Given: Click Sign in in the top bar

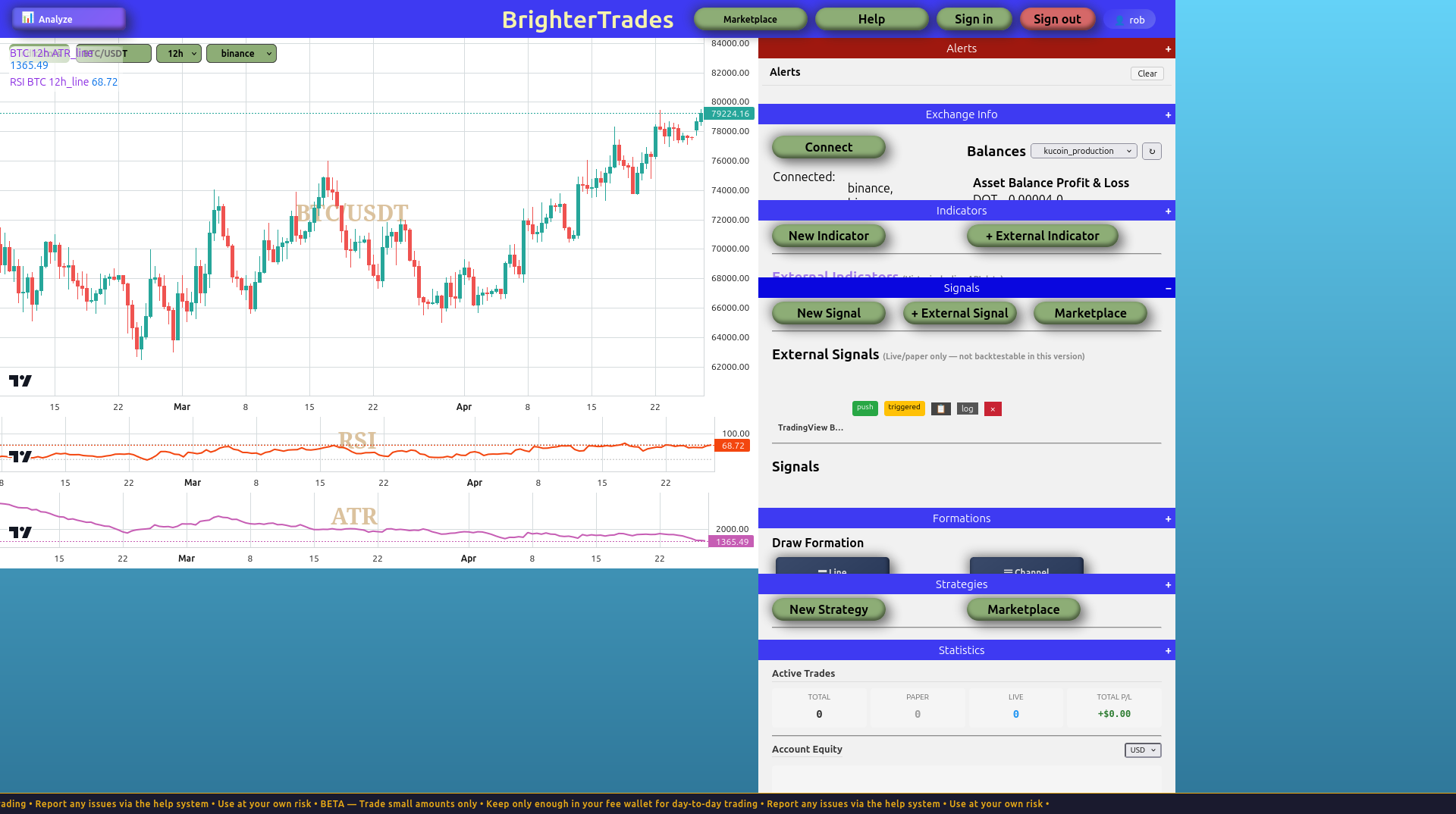Looking at the screenshot, I should (x=974, y=19).
